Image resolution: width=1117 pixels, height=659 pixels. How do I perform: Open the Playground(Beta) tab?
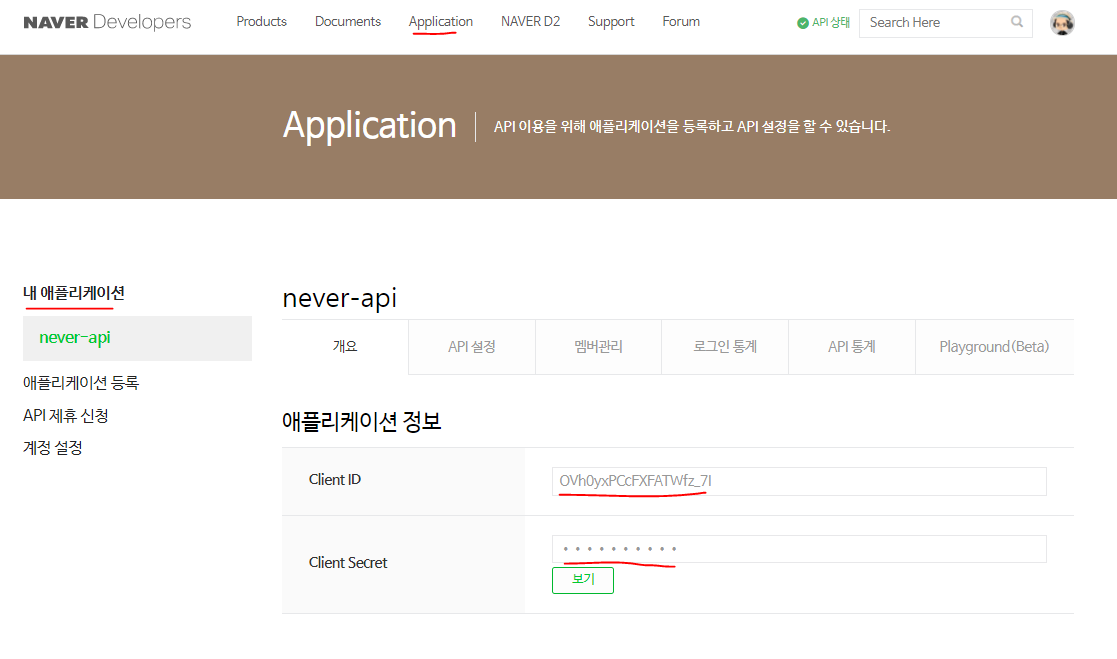point(993,346)
